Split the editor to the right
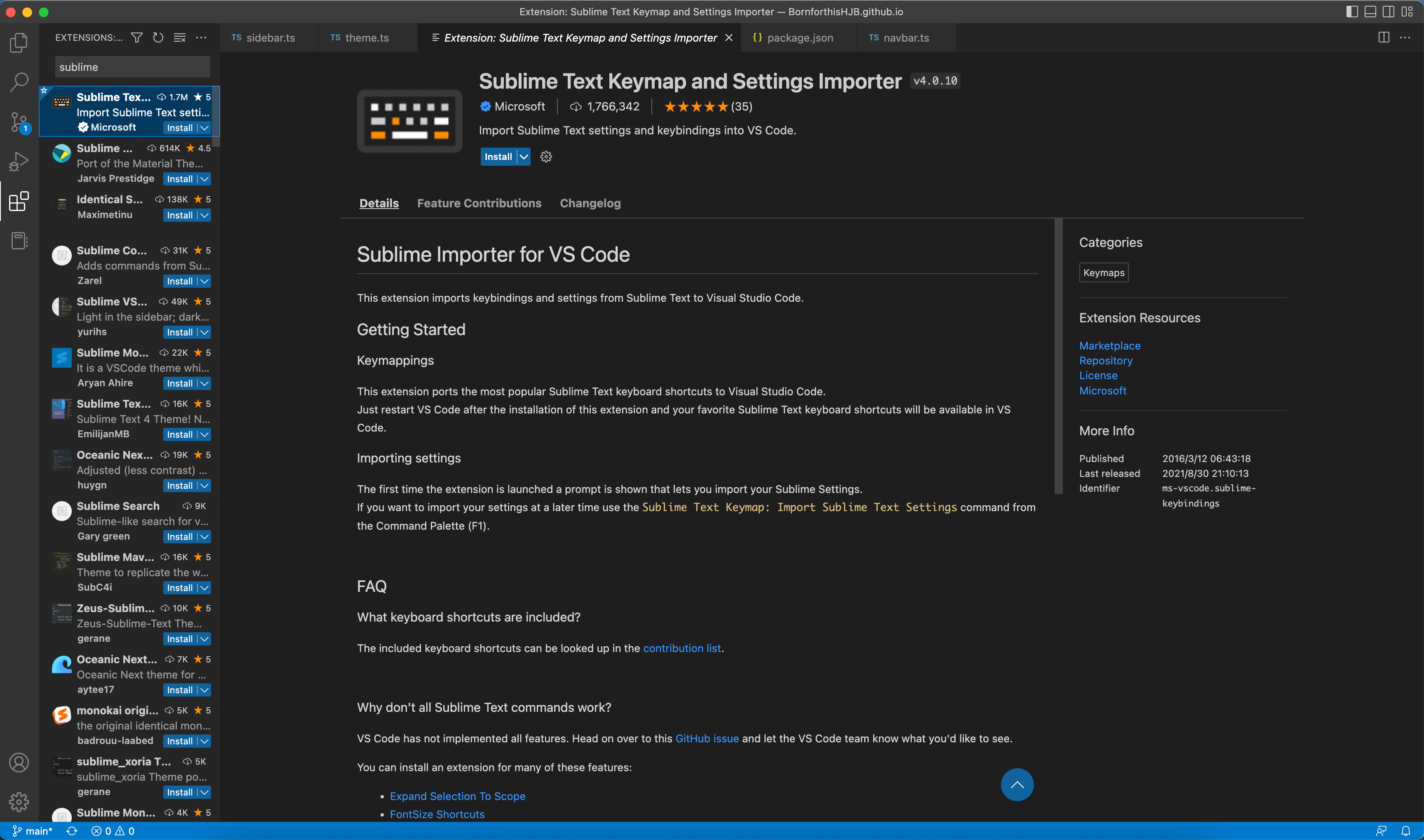Screen dimensions: 1424x840 pos(1383,38)
